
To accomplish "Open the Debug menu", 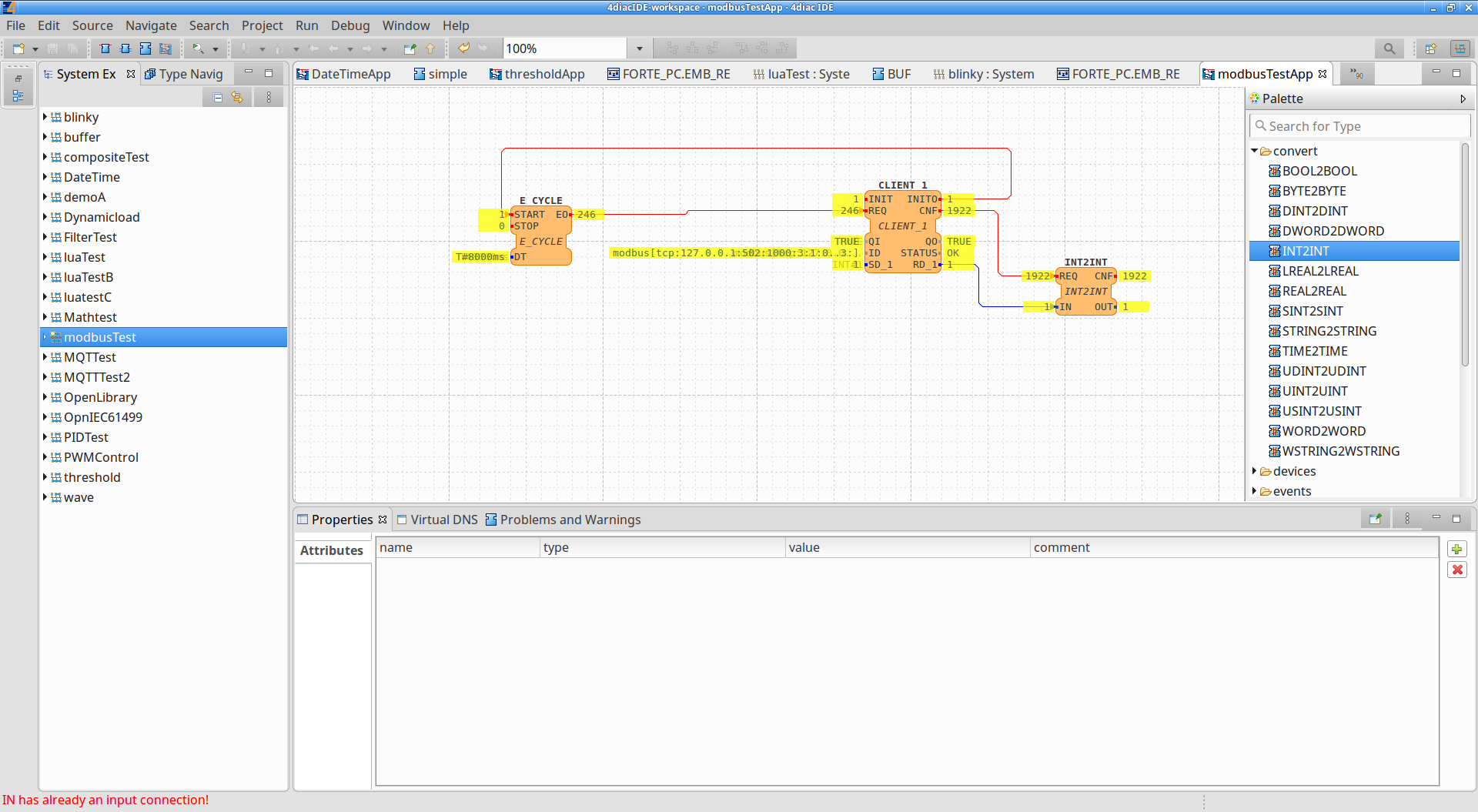I will click(350, 25).
